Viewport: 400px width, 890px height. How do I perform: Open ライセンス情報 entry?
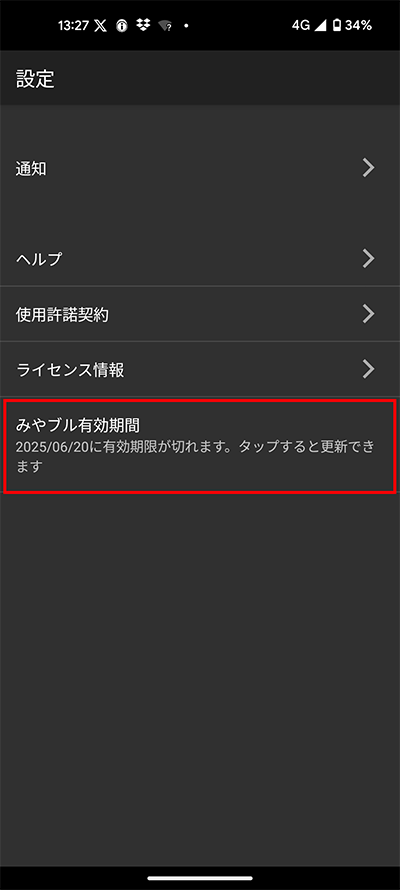(x=200, y=370)
